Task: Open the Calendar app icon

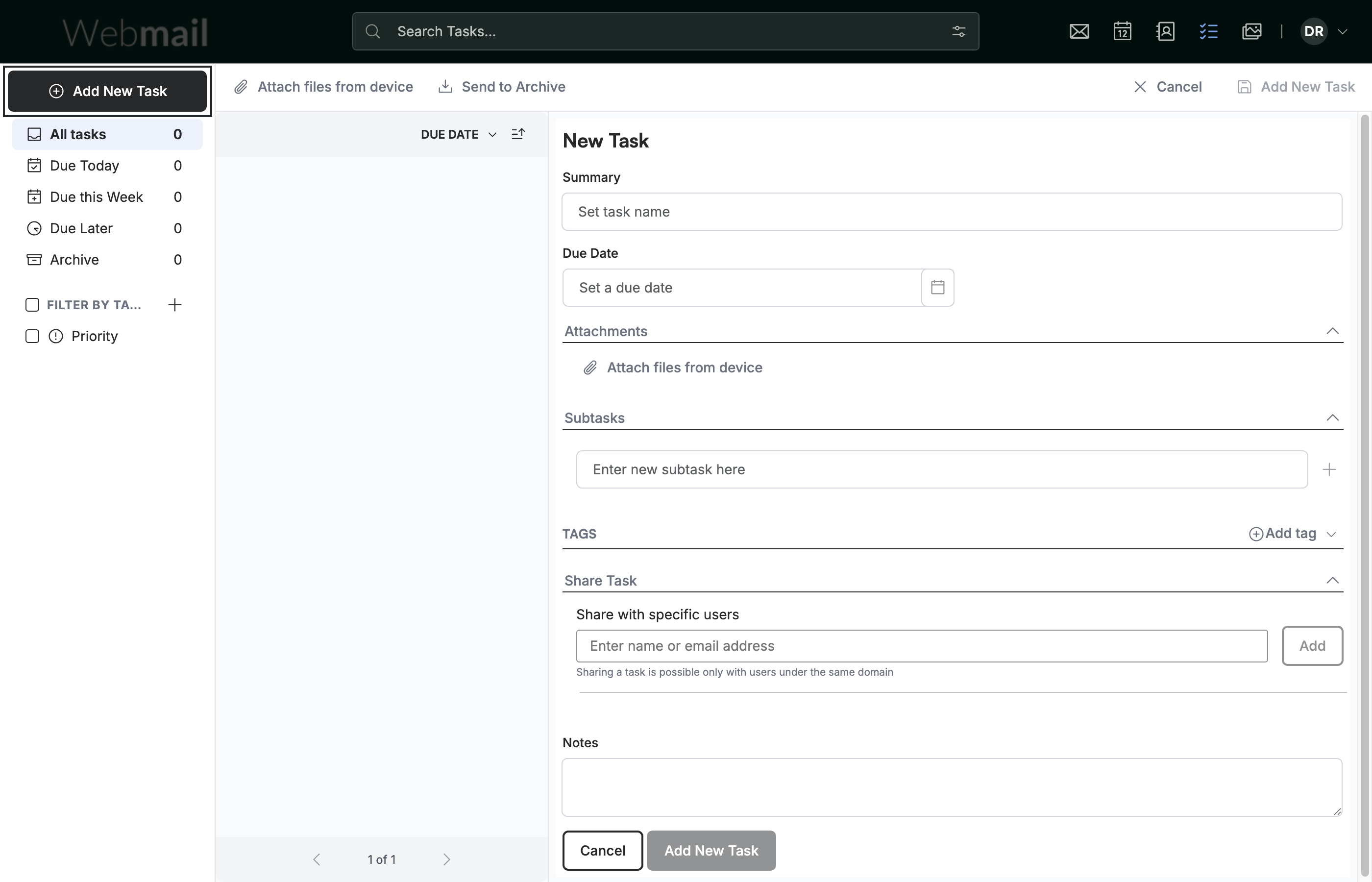Action: (x=1122, y=31)
